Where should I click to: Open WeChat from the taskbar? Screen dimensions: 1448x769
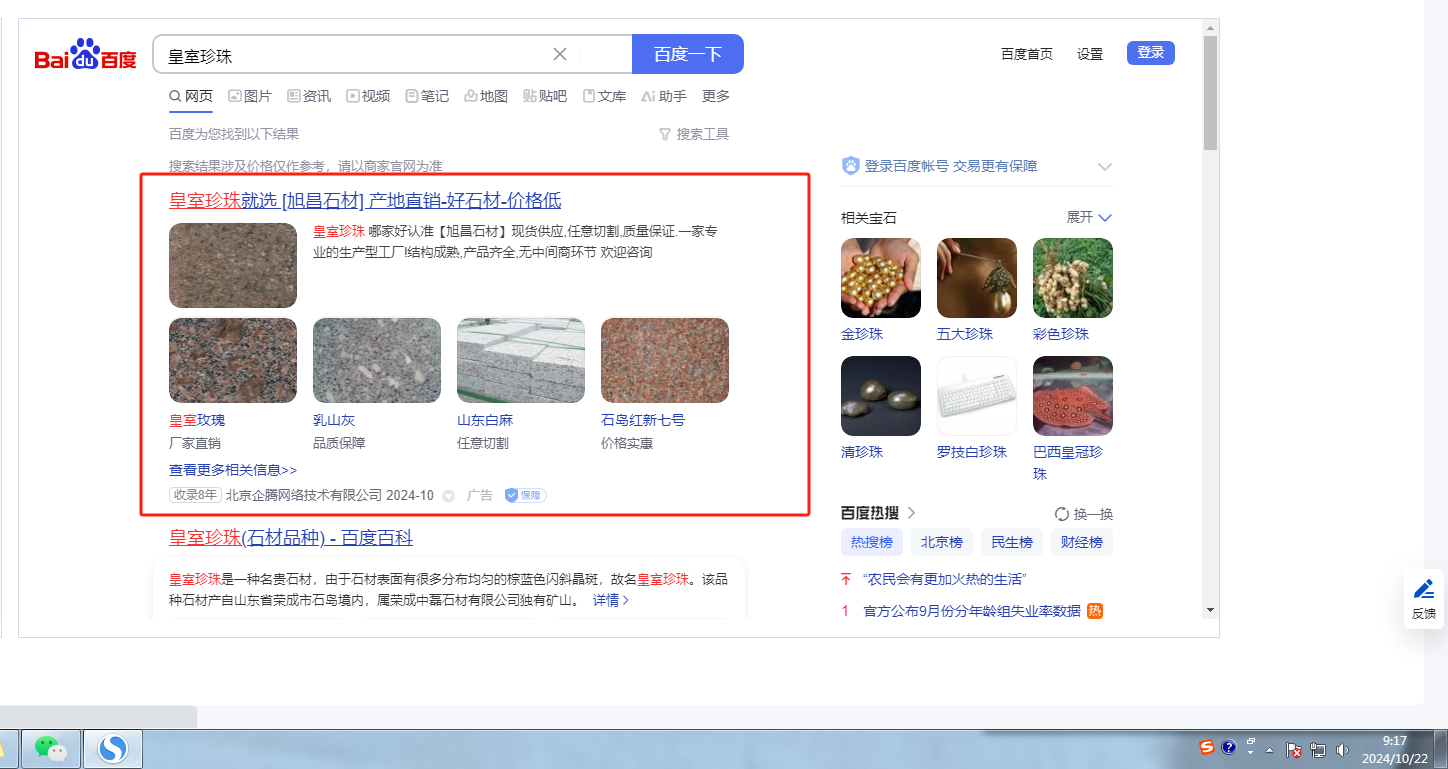(50, 748)
